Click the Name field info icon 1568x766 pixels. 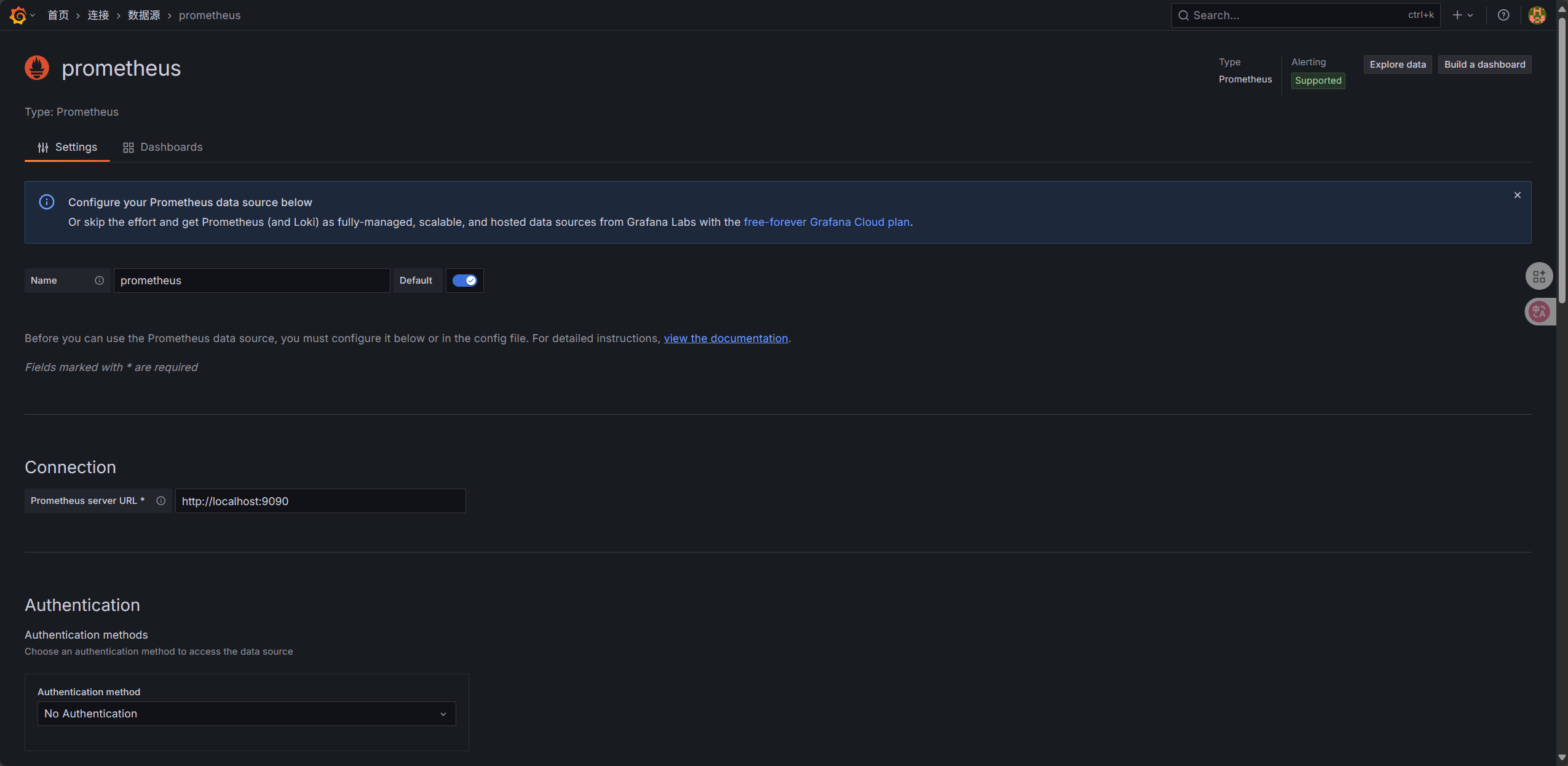[x=99, y=281]
